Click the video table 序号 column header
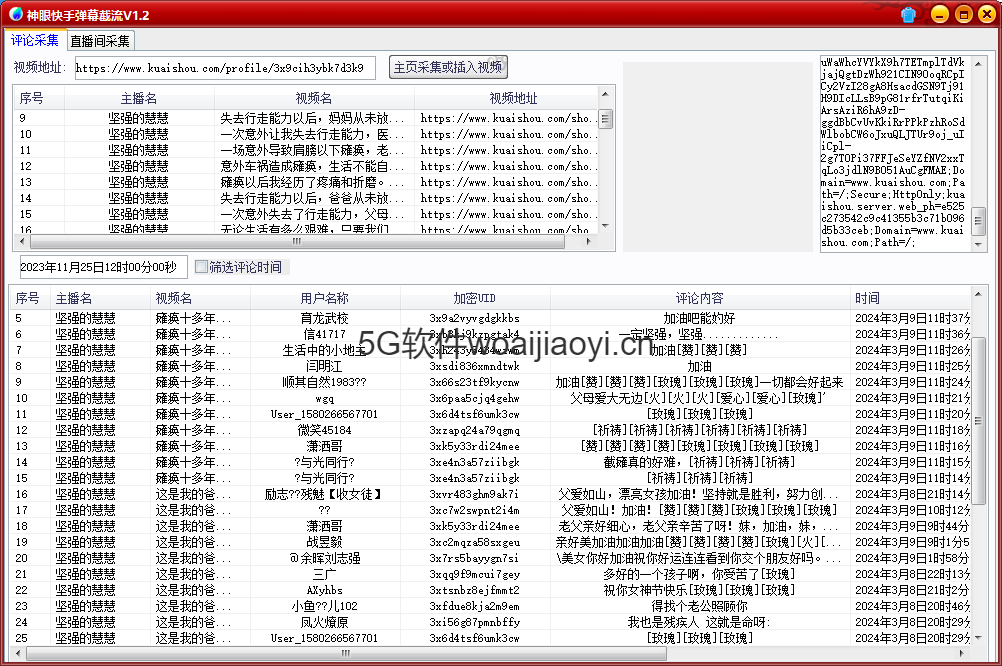Viewport: 1002px width, 666px height. click(39, 98)
